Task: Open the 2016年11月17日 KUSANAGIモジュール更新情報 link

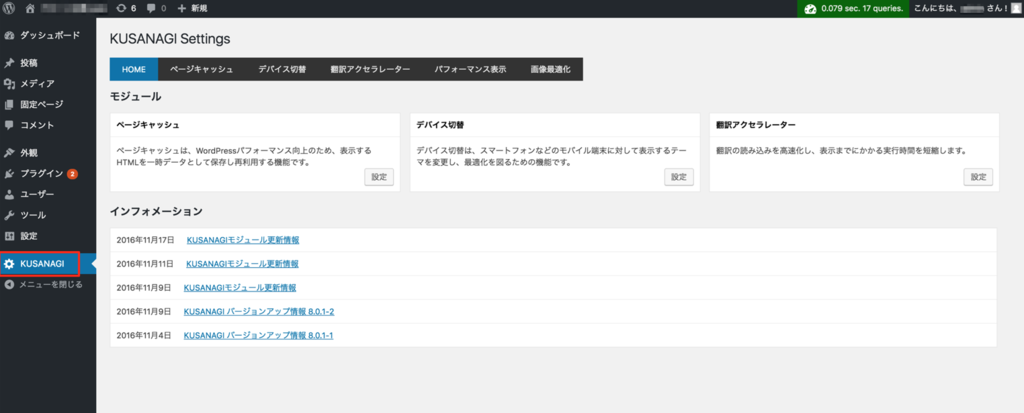Action: click(x=243, y=241)
